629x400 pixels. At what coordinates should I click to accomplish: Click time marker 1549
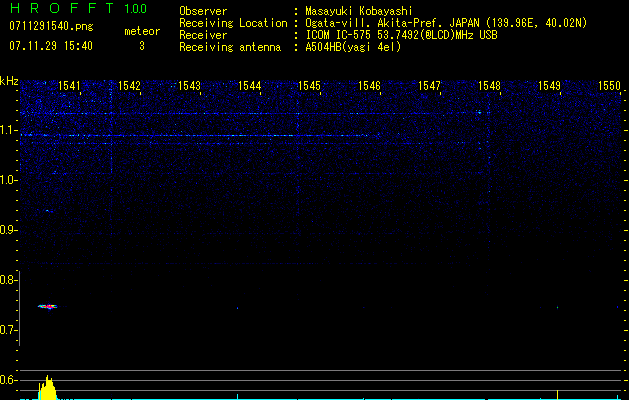[549, 85]
